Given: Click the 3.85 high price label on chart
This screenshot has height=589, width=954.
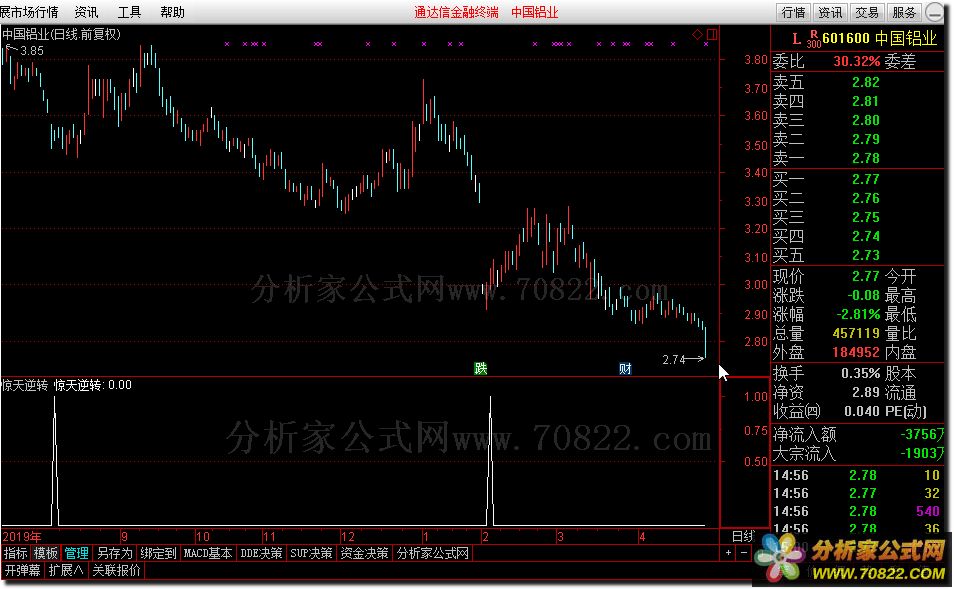Looking at the screenshot, I should click(x=32, y=51).
